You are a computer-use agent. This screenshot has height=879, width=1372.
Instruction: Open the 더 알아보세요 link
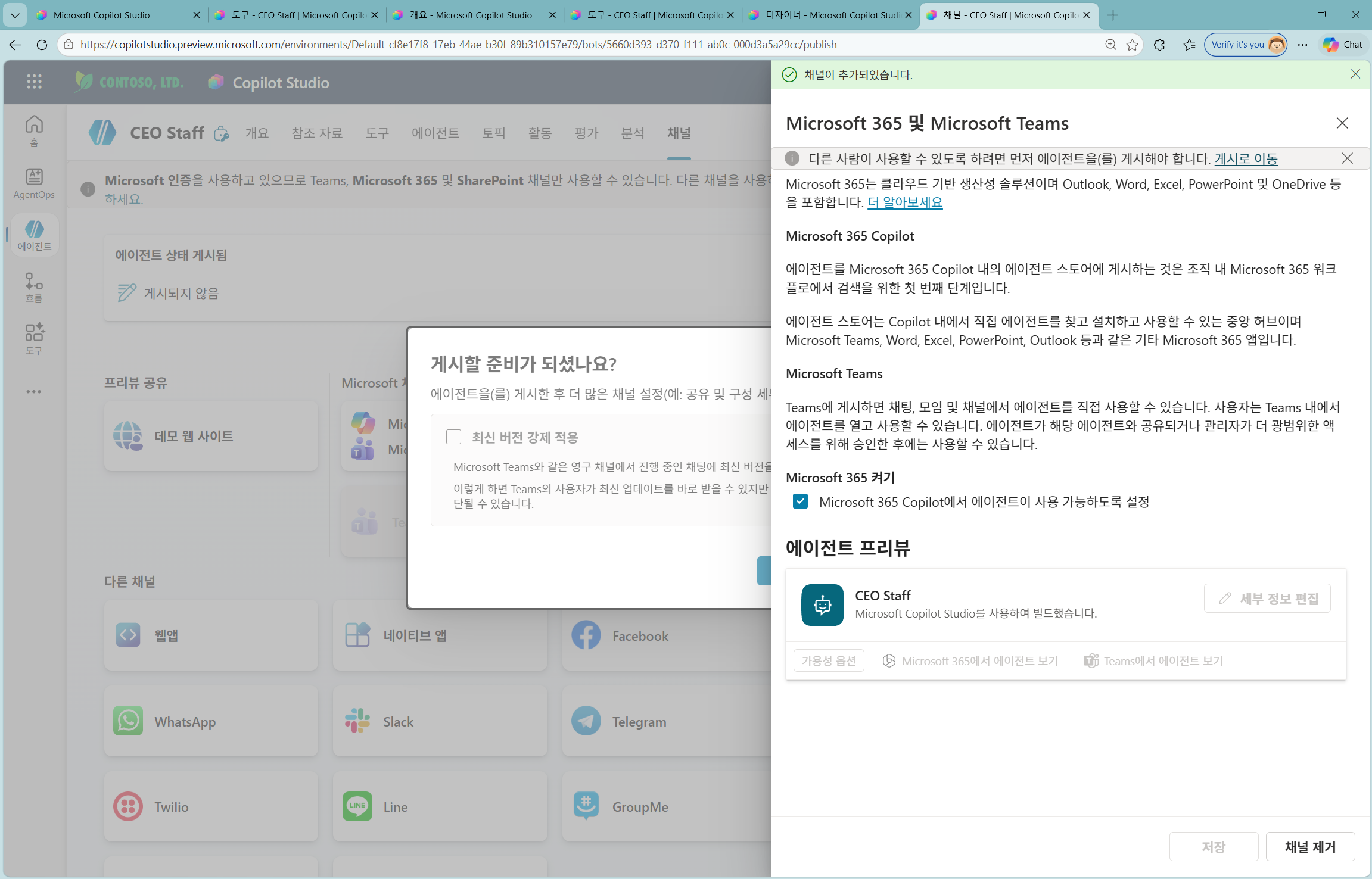tap(905, 202)
